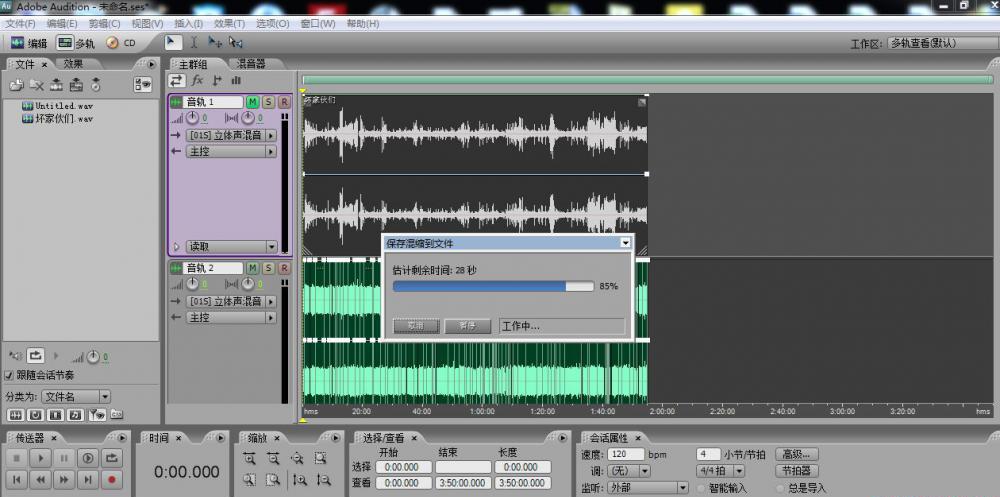Open 窗口(W) menu

(x=318, y=24)
